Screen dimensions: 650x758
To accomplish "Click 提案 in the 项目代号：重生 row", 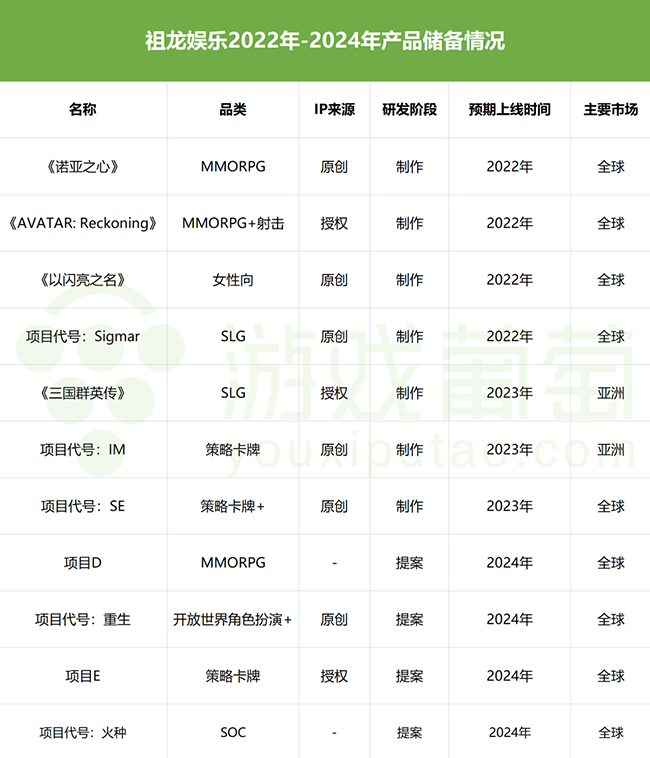I will (x=409, y=619).
